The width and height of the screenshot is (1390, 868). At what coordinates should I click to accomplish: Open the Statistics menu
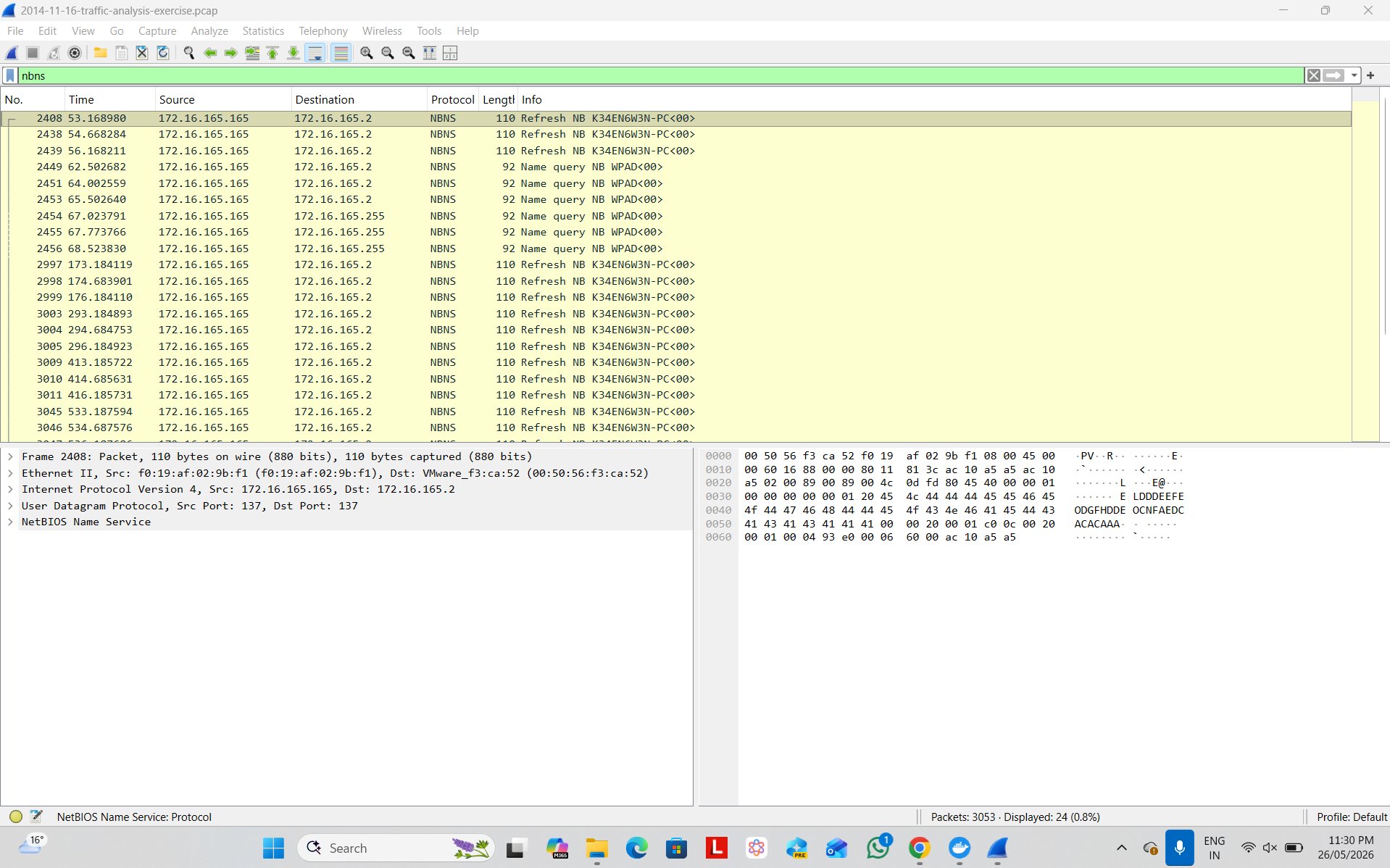(263, 31)
